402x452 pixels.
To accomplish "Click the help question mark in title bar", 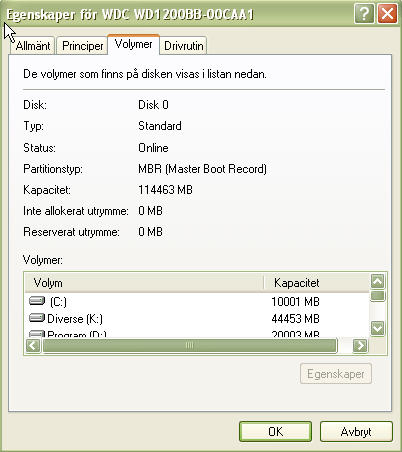I will [364, 14].
